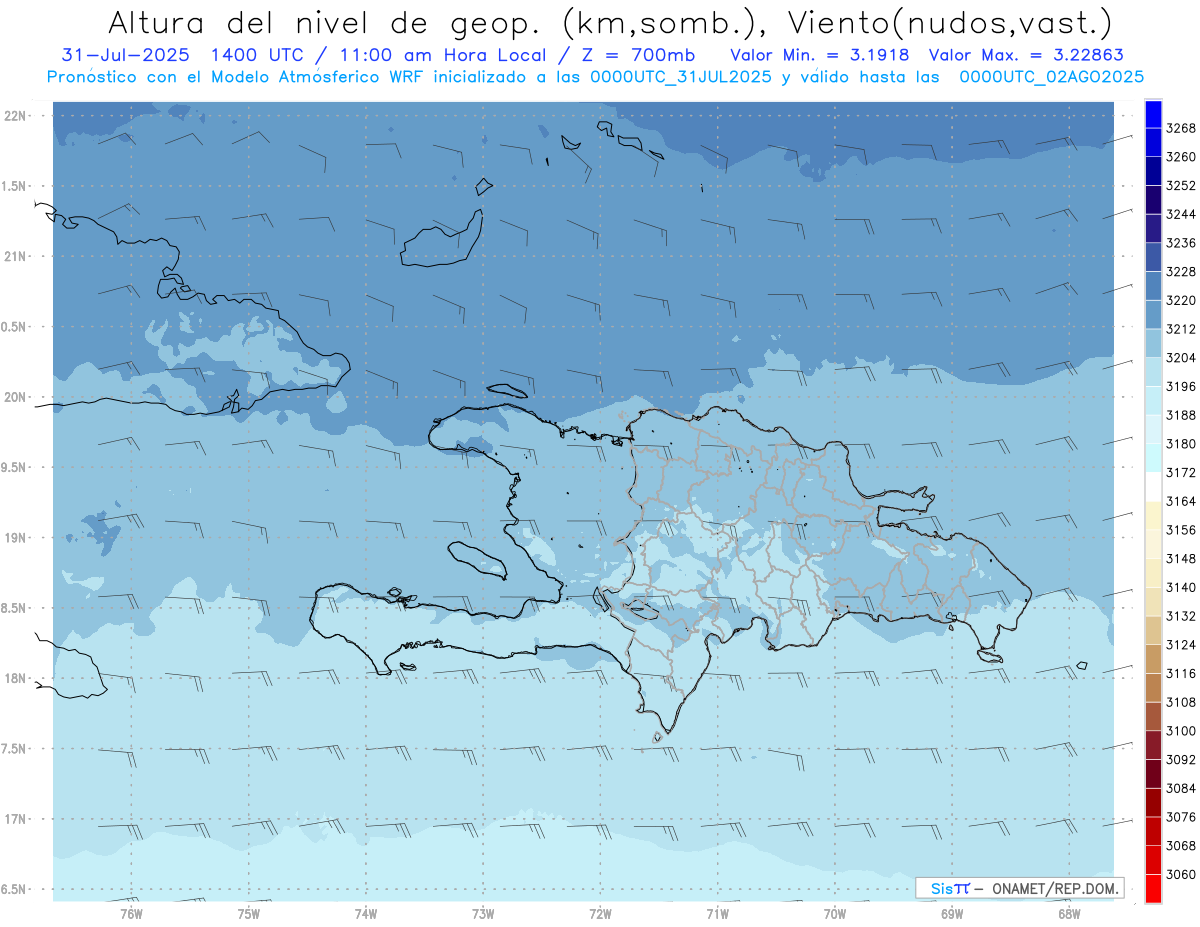The image size is (1200, 927).
Task: Click the color bar segment between 3148 and 3156
Action: 1153,544
